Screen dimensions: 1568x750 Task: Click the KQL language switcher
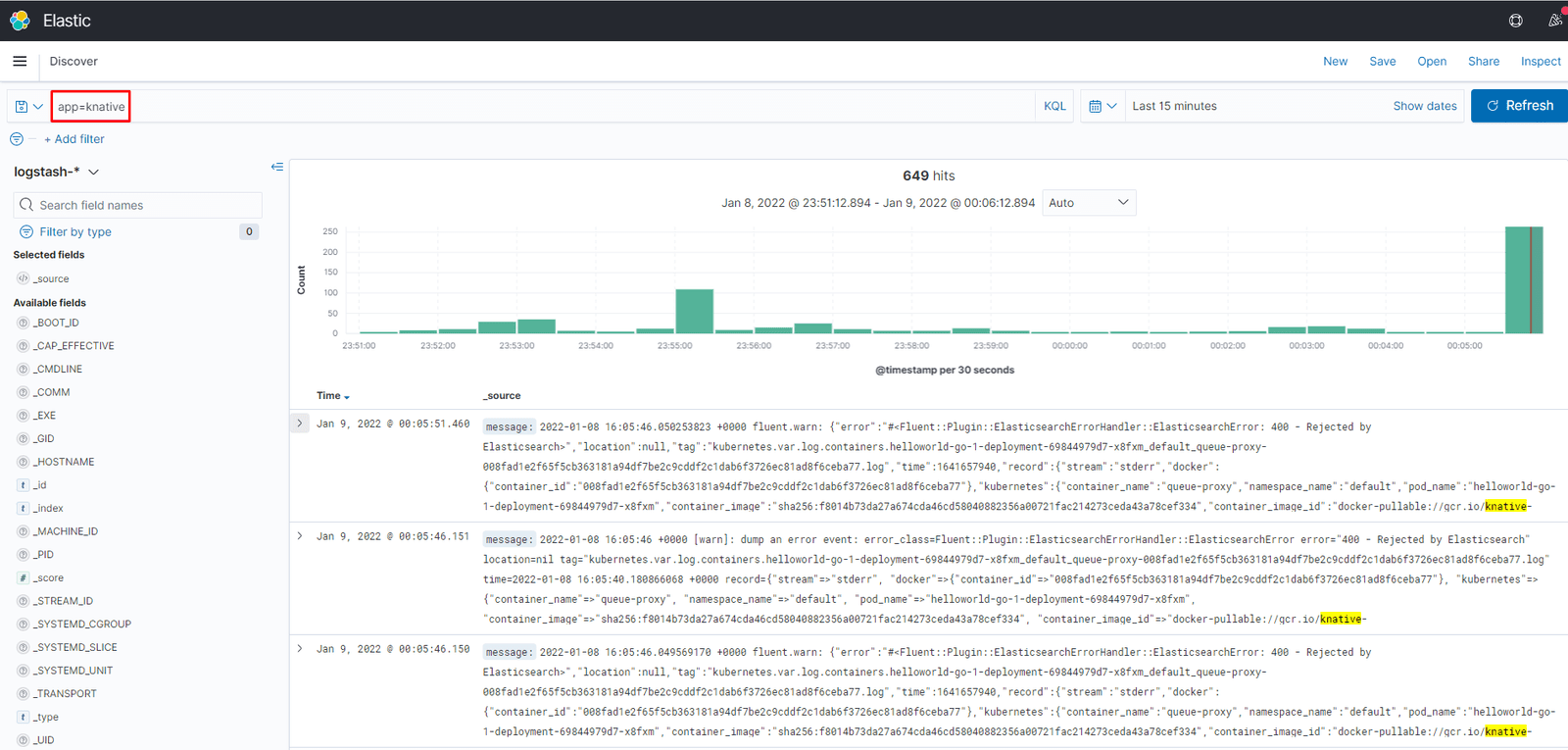[x=1054, y=106]
